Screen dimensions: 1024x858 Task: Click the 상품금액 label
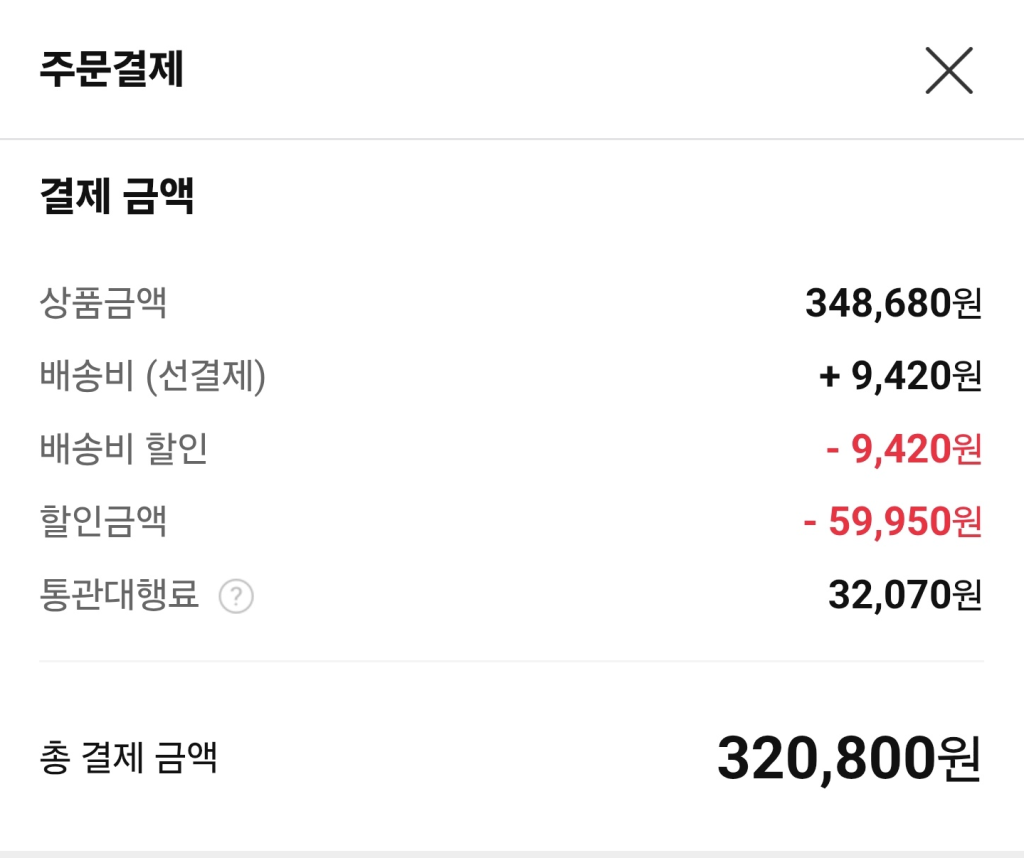pyautogui.click(x=103, y=303)
